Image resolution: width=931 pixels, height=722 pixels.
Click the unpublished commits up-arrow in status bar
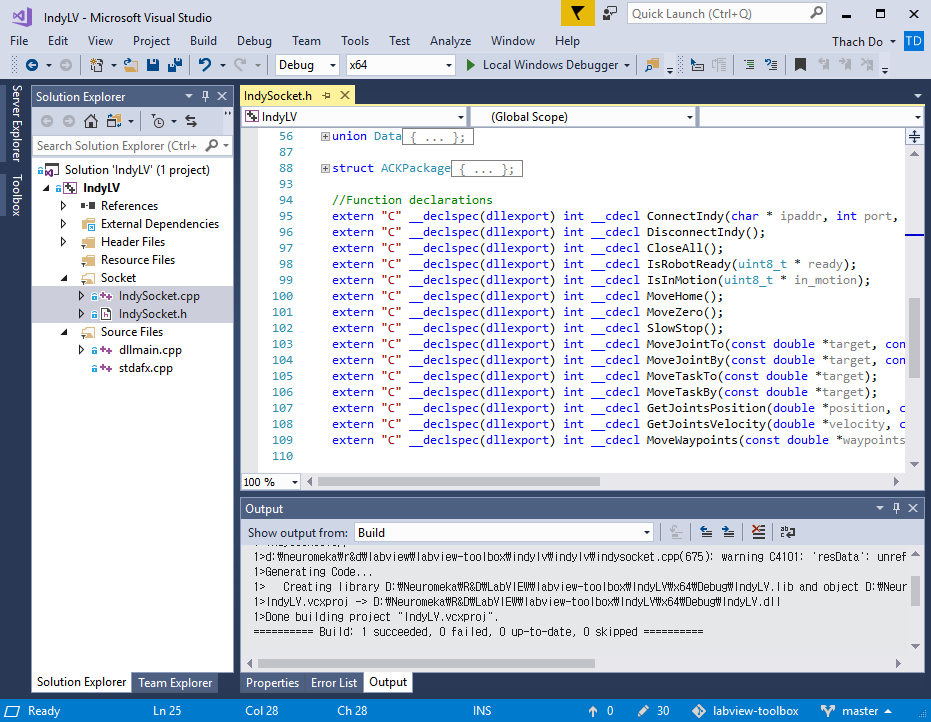[x=593, y=711]
